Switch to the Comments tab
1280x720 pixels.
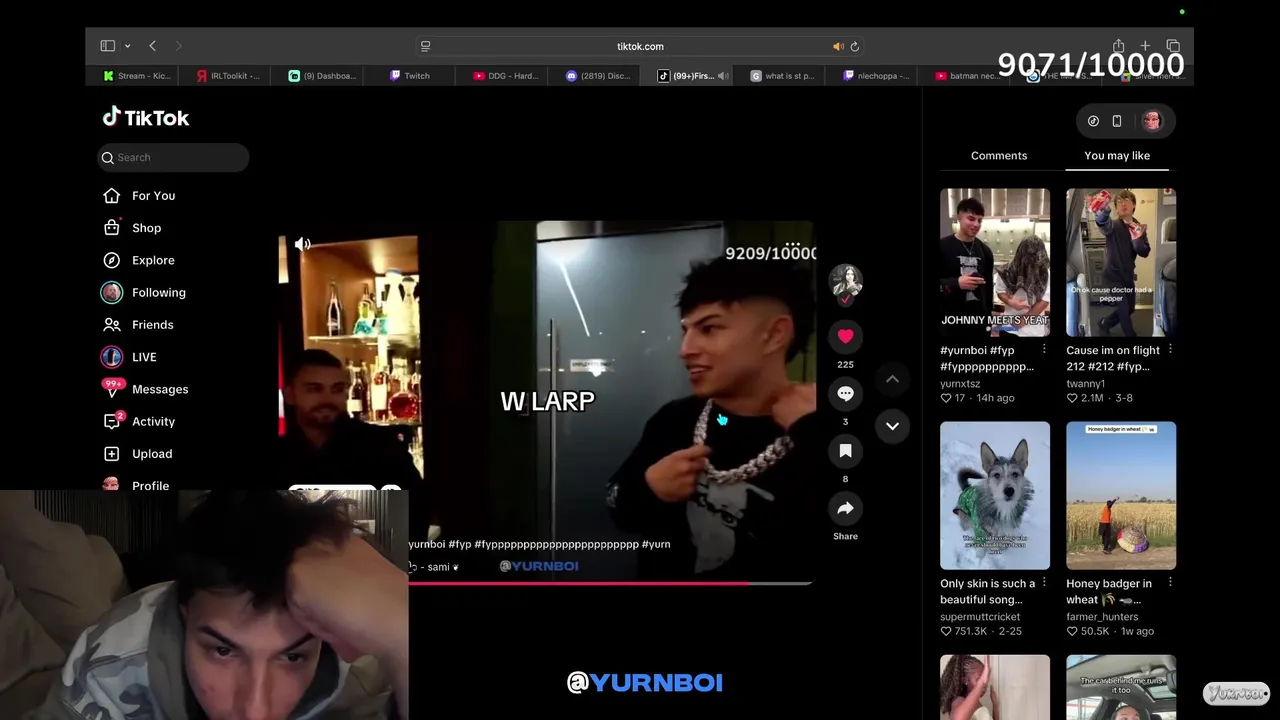coord(999,156)
